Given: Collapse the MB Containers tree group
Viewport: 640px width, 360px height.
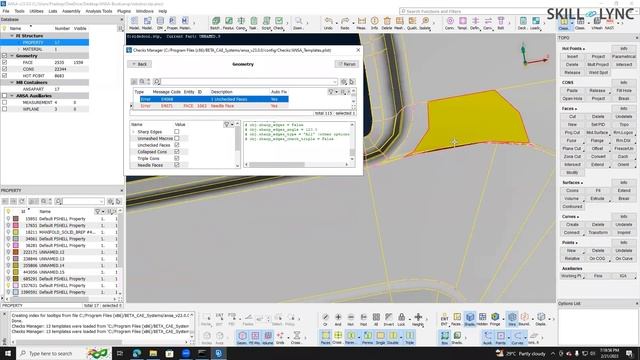Looking at the screenshot, I should pyautogui.click(x=12, y=82).
